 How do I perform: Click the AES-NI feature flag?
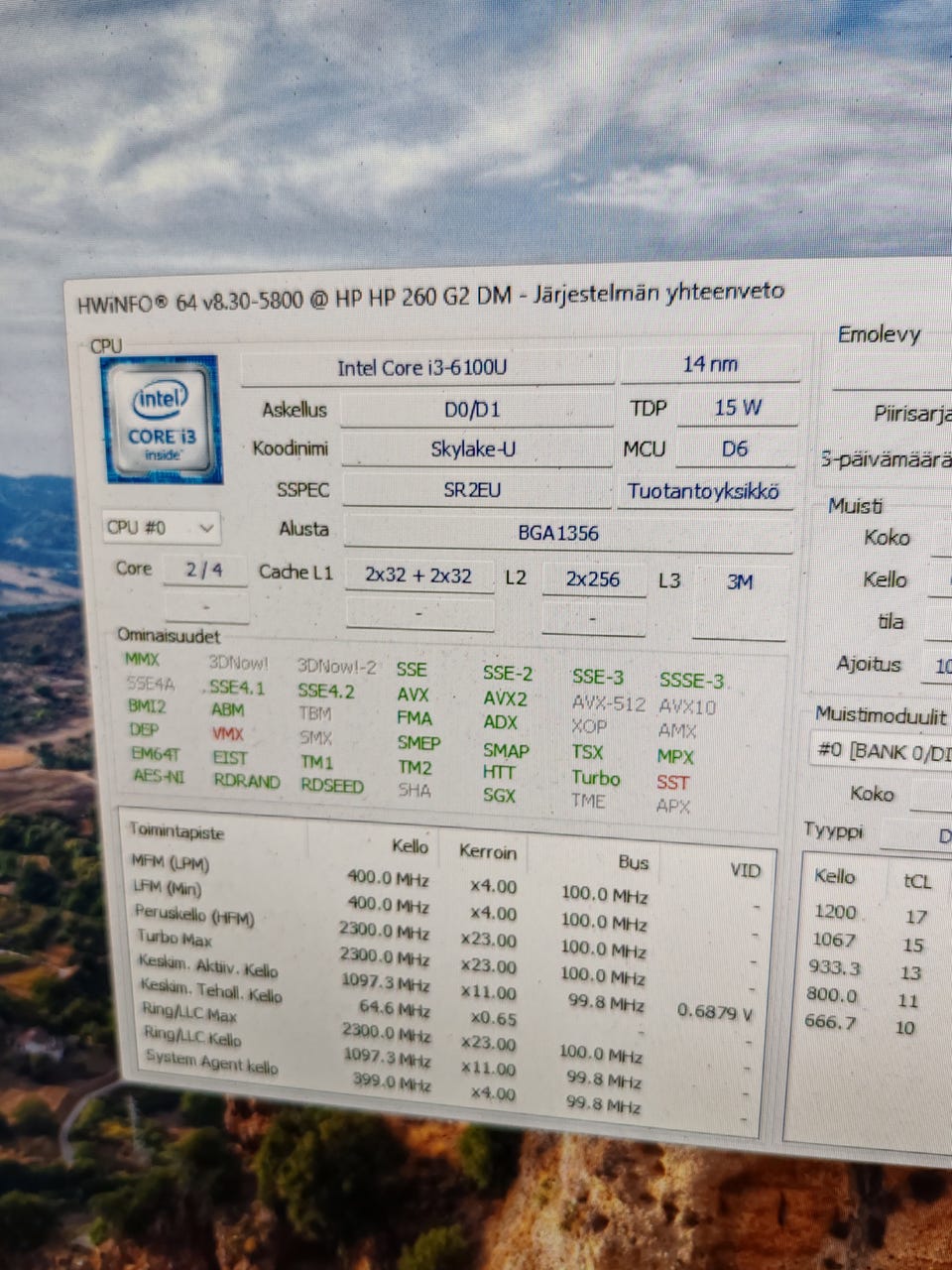click(158, 776)
